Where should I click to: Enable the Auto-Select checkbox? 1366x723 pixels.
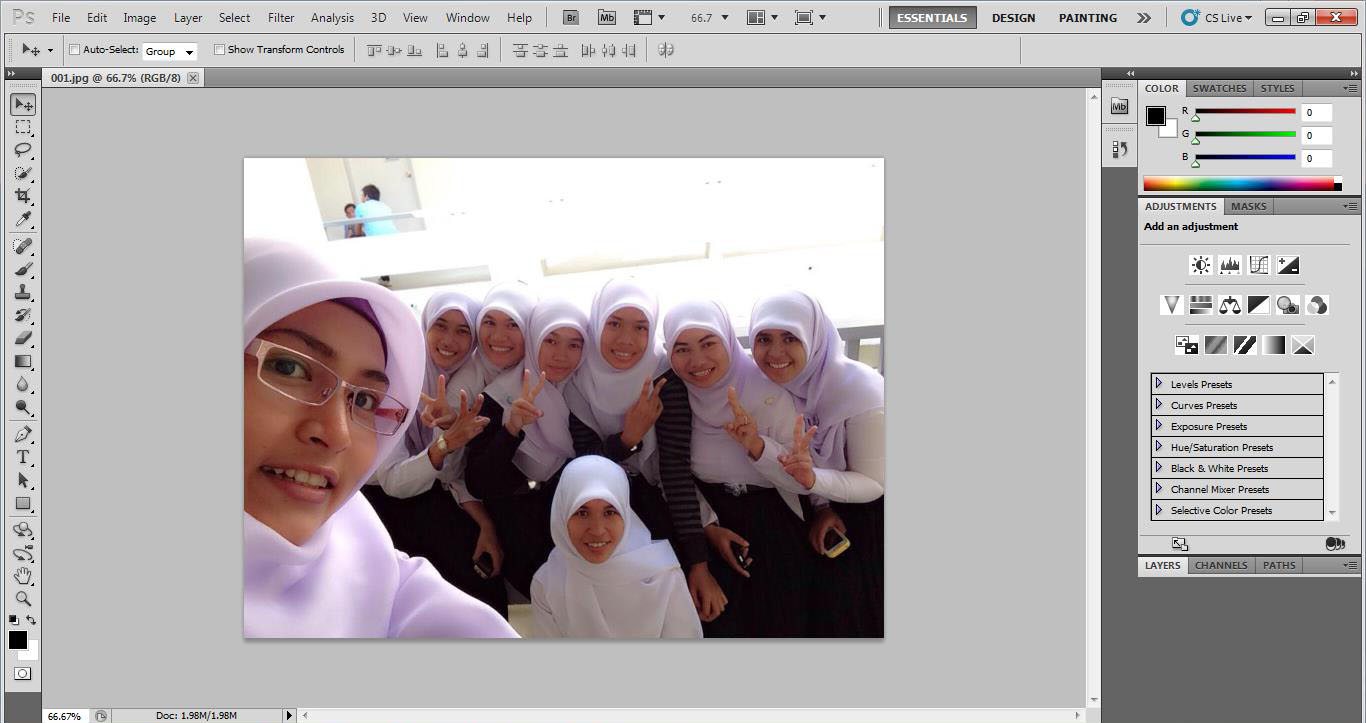click(x=74, y=50)
